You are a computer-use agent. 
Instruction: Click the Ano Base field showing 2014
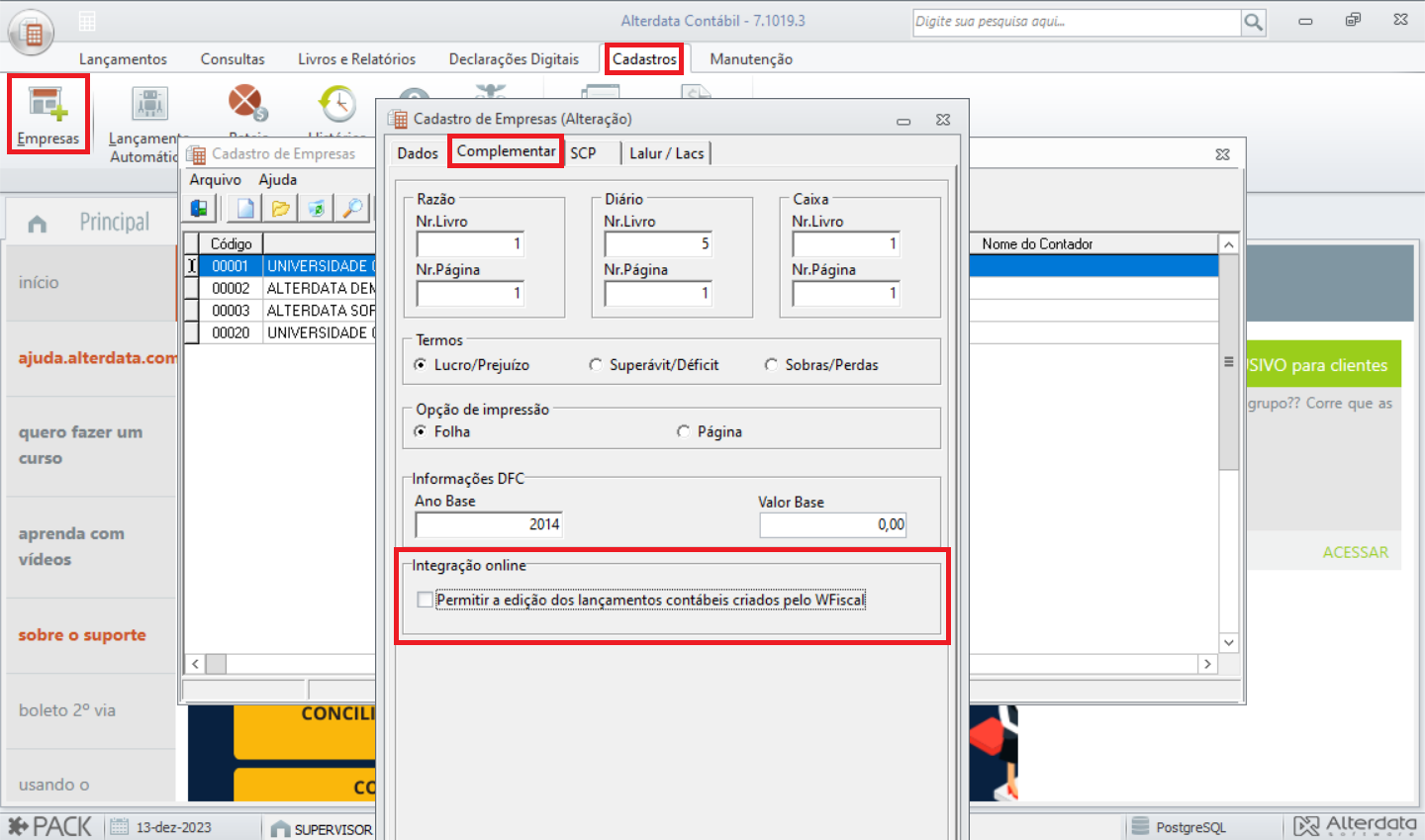pos(489,524)
